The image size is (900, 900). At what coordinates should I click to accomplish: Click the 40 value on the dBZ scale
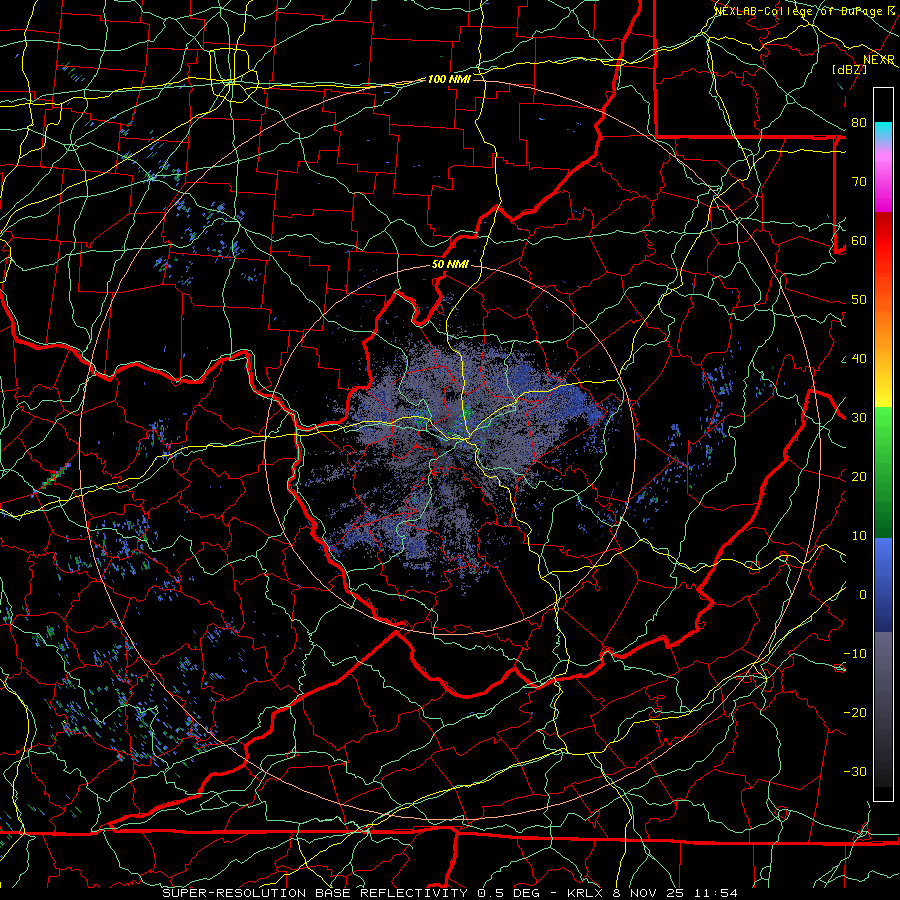859,359
